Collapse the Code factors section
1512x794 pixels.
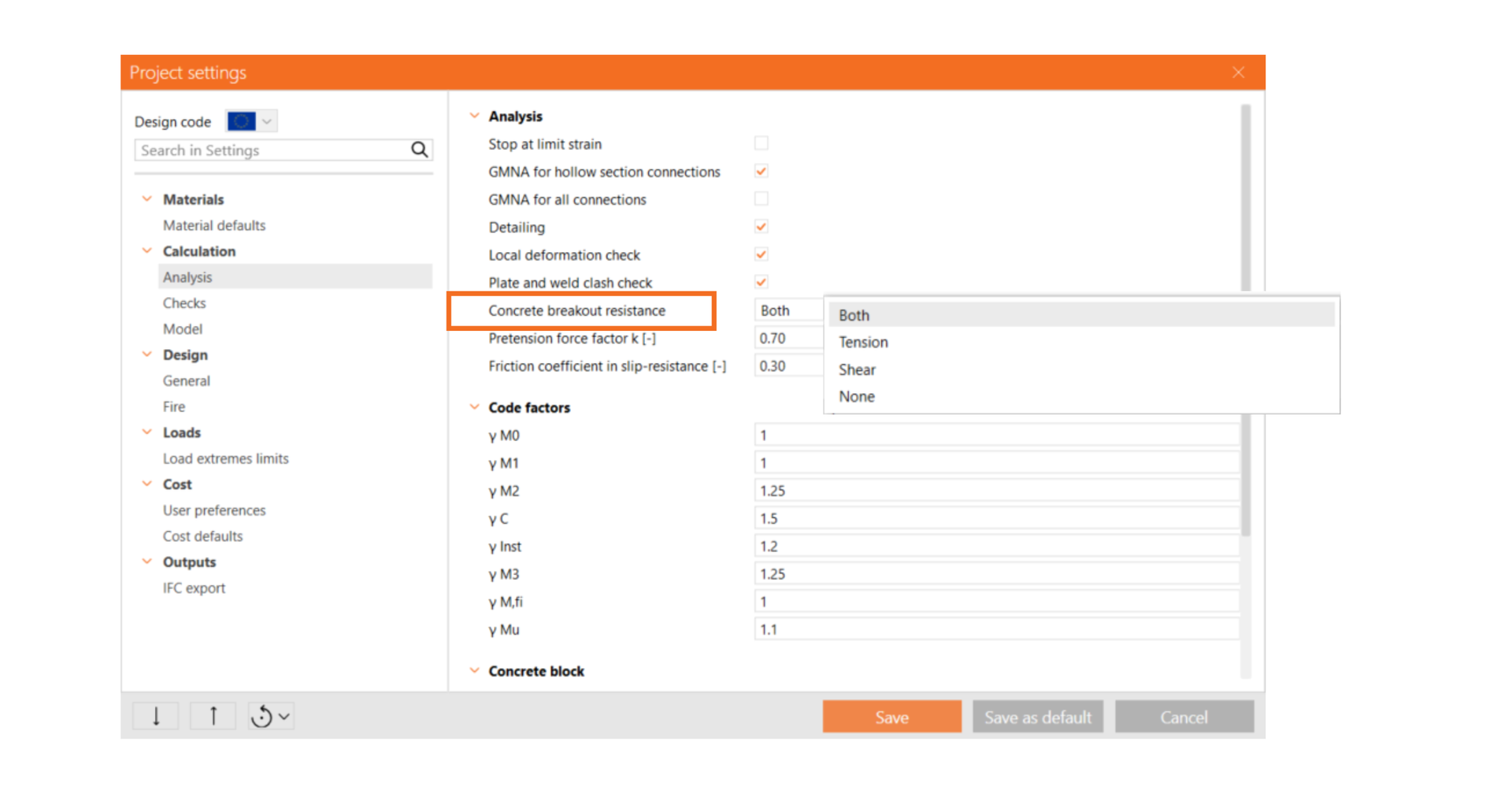point(474,407)
